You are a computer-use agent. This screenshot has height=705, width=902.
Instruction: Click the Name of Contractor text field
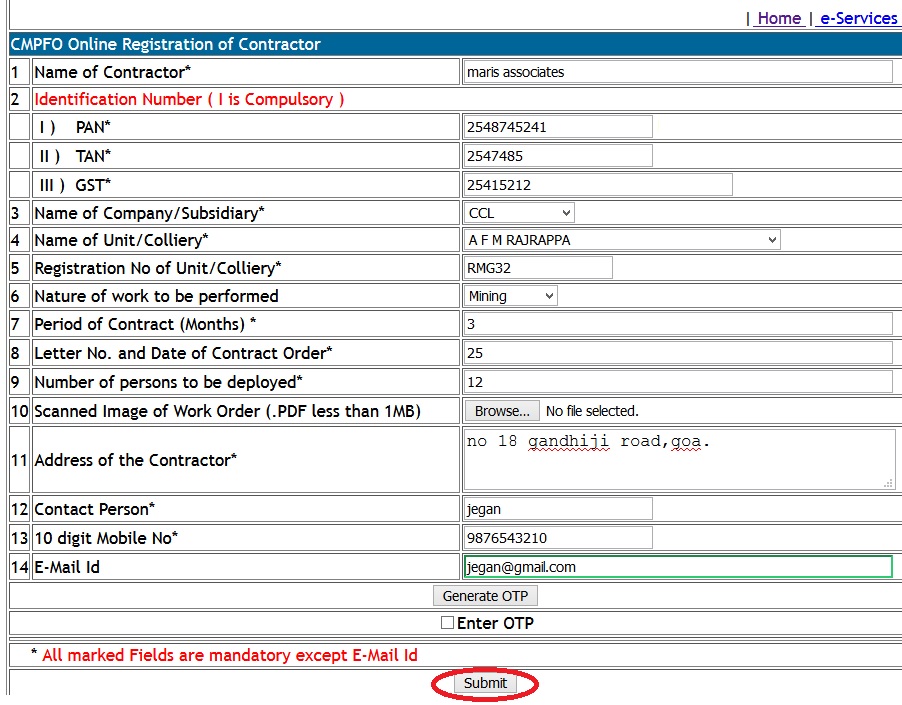tap(677, 72)
